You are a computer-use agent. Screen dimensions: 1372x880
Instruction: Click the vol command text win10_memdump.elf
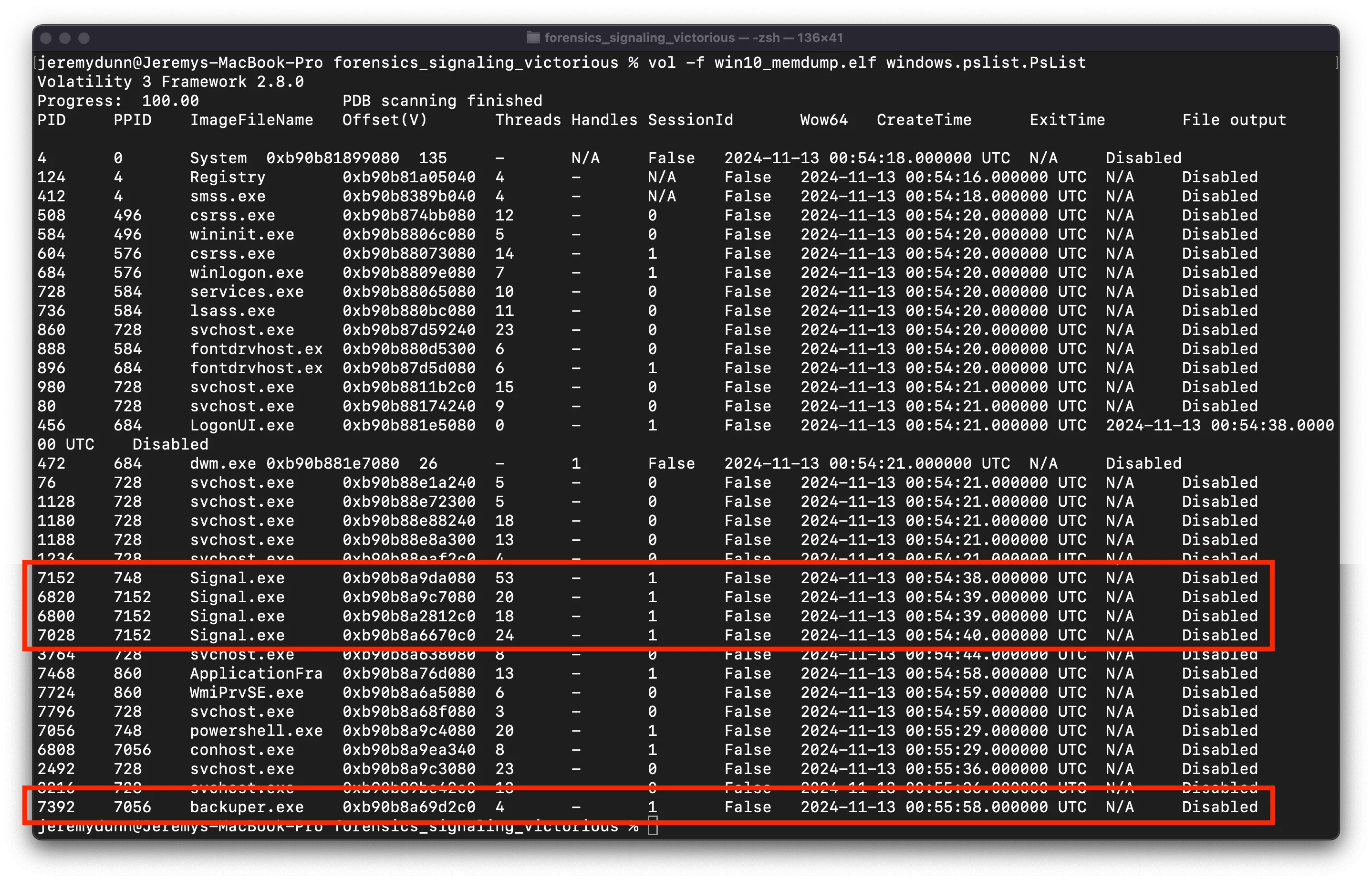tap(795, 63)
